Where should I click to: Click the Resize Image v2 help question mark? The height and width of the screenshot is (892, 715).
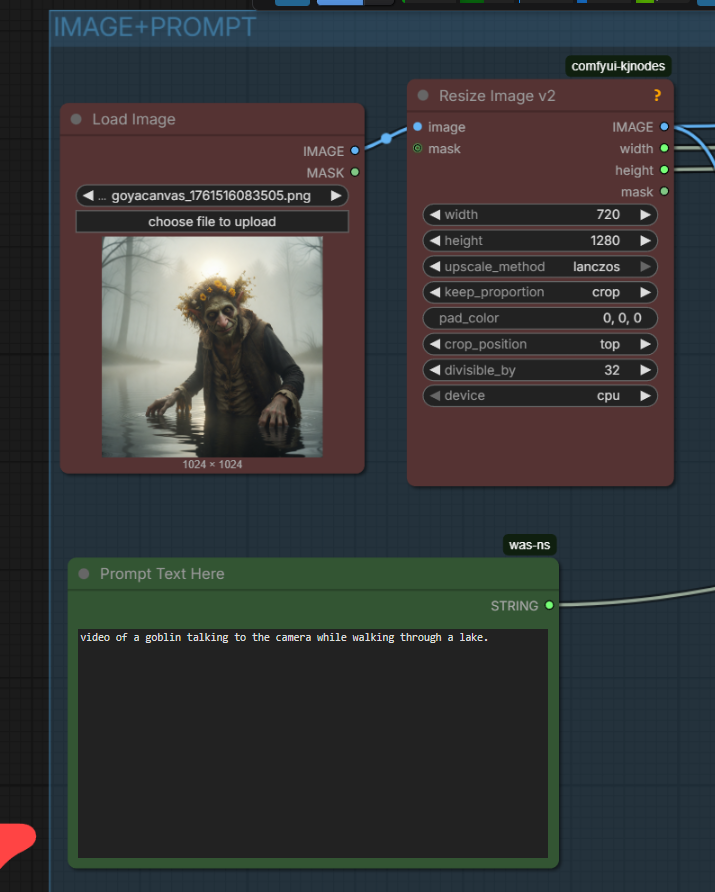pyautogui.click(x=657, y=96)
